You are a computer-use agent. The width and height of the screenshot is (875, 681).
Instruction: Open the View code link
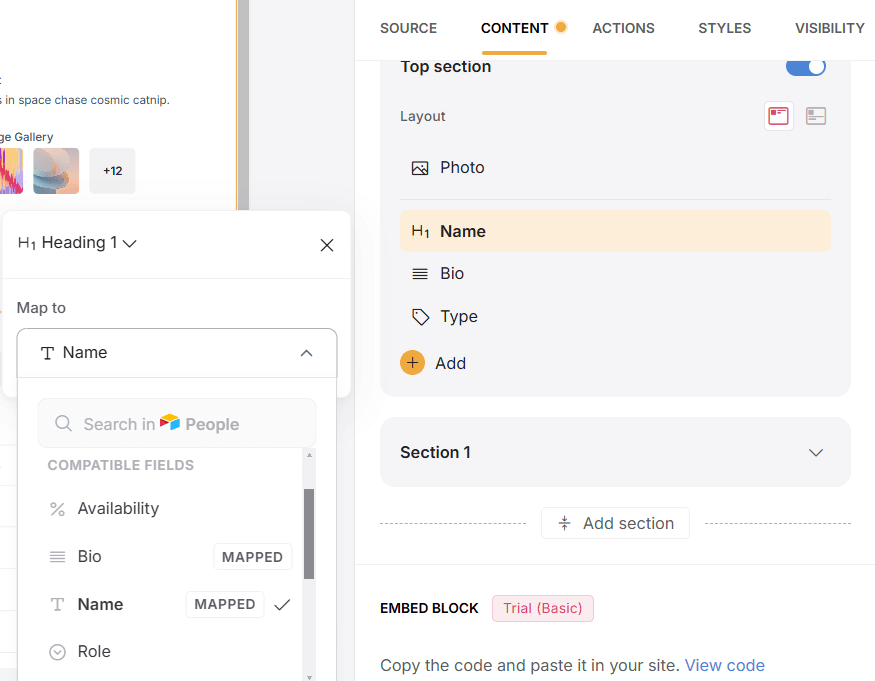click(725, 665)
